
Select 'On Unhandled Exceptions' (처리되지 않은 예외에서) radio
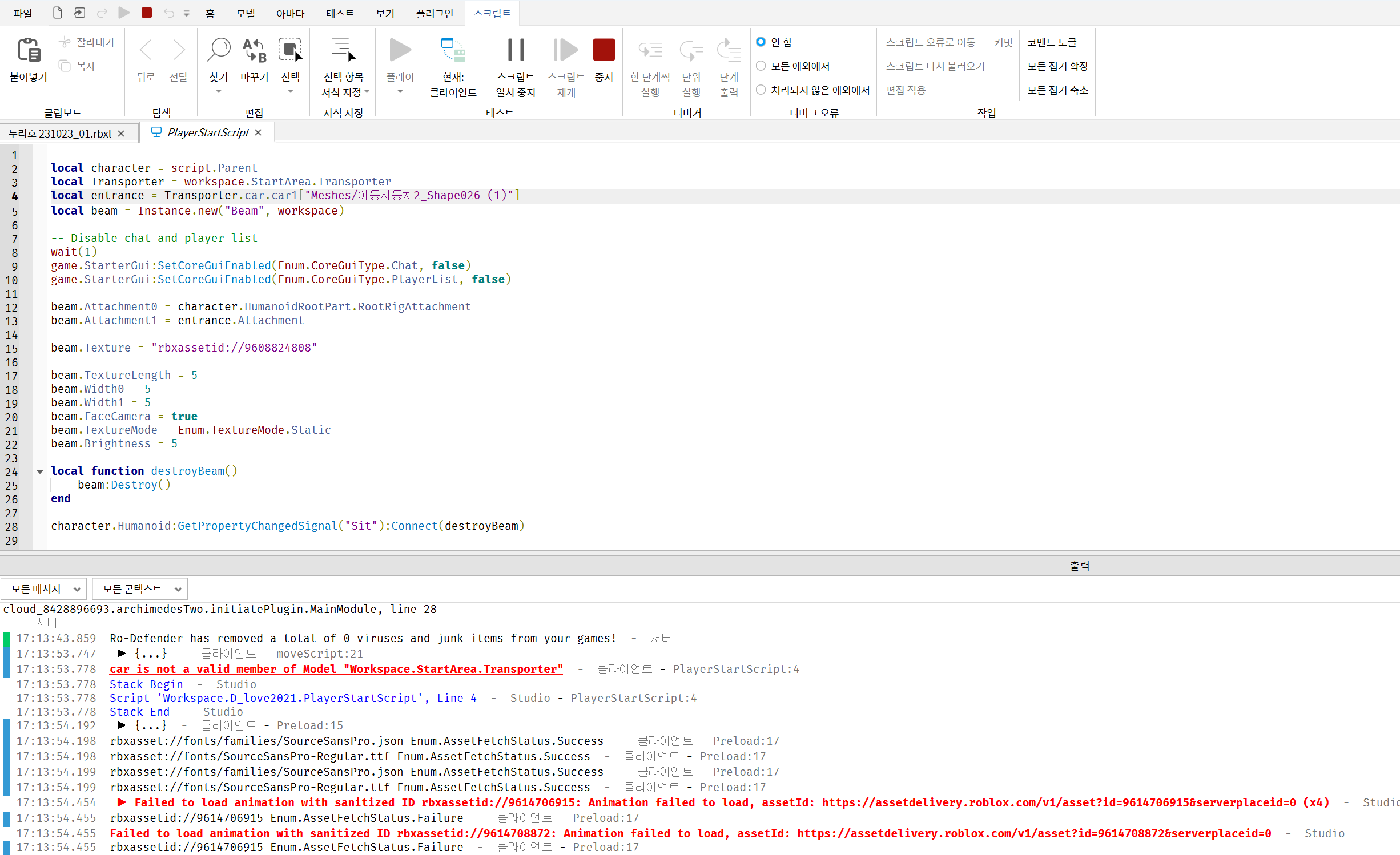761,90
